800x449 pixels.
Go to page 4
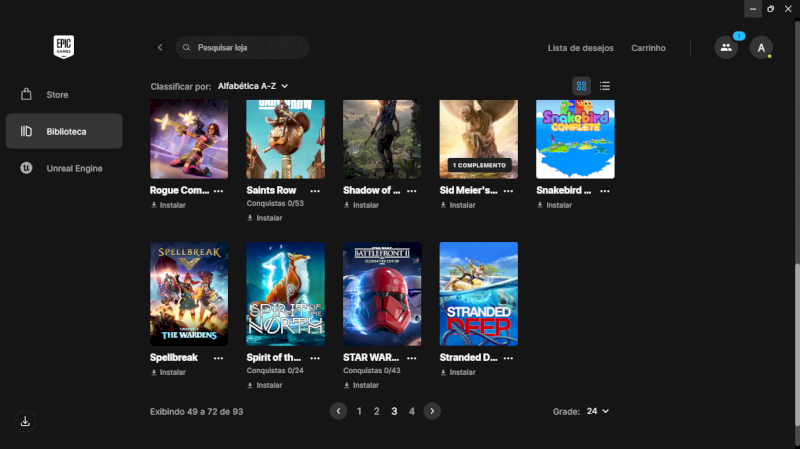click(x=412, y=411)
